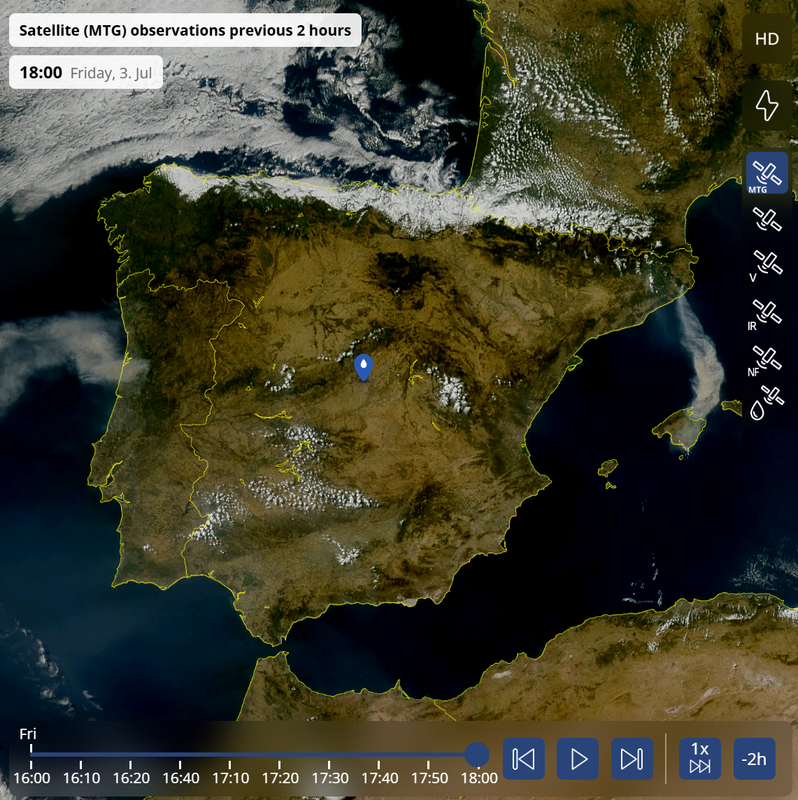
Task: Switch to infrared (IR) satellite layer
Action: pos(765,314)
